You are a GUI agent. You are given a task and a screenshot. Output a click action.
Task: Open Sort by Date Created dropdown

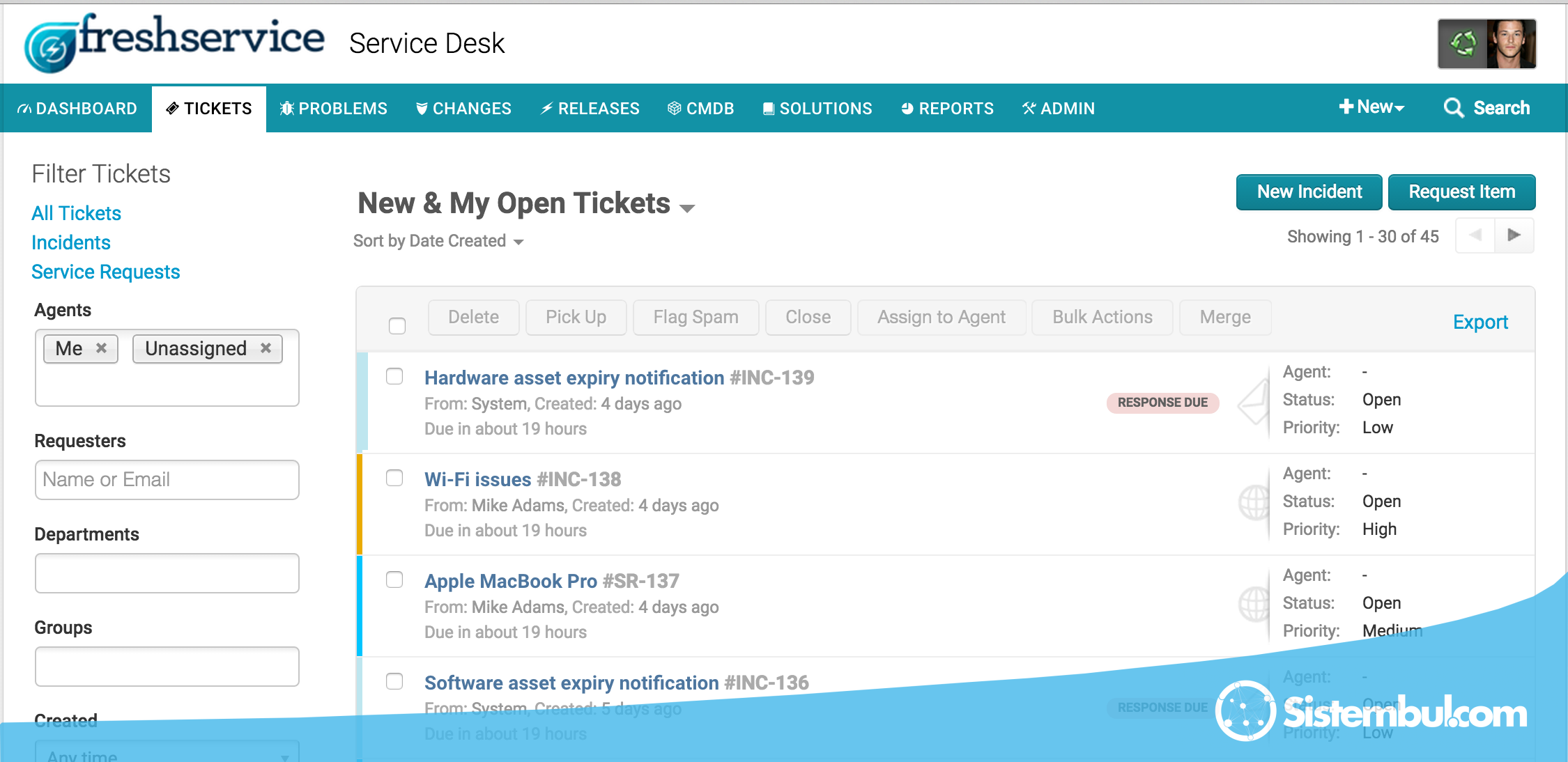click(x=438, y=241)
